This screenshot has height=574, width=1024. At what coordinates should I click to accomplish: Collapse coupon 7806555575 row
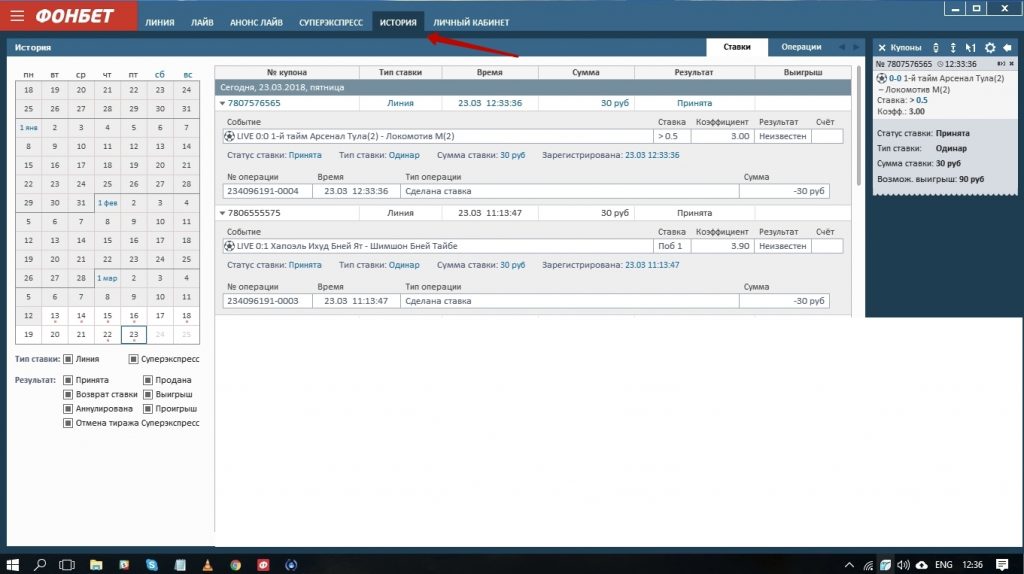tap(222, 213)
